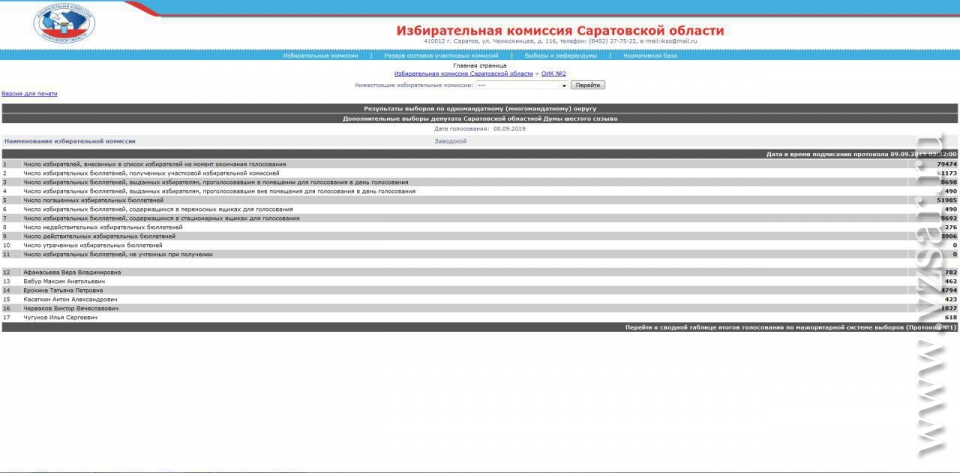Select the vote count 423 for Касаткин

[x=951, y=300]
